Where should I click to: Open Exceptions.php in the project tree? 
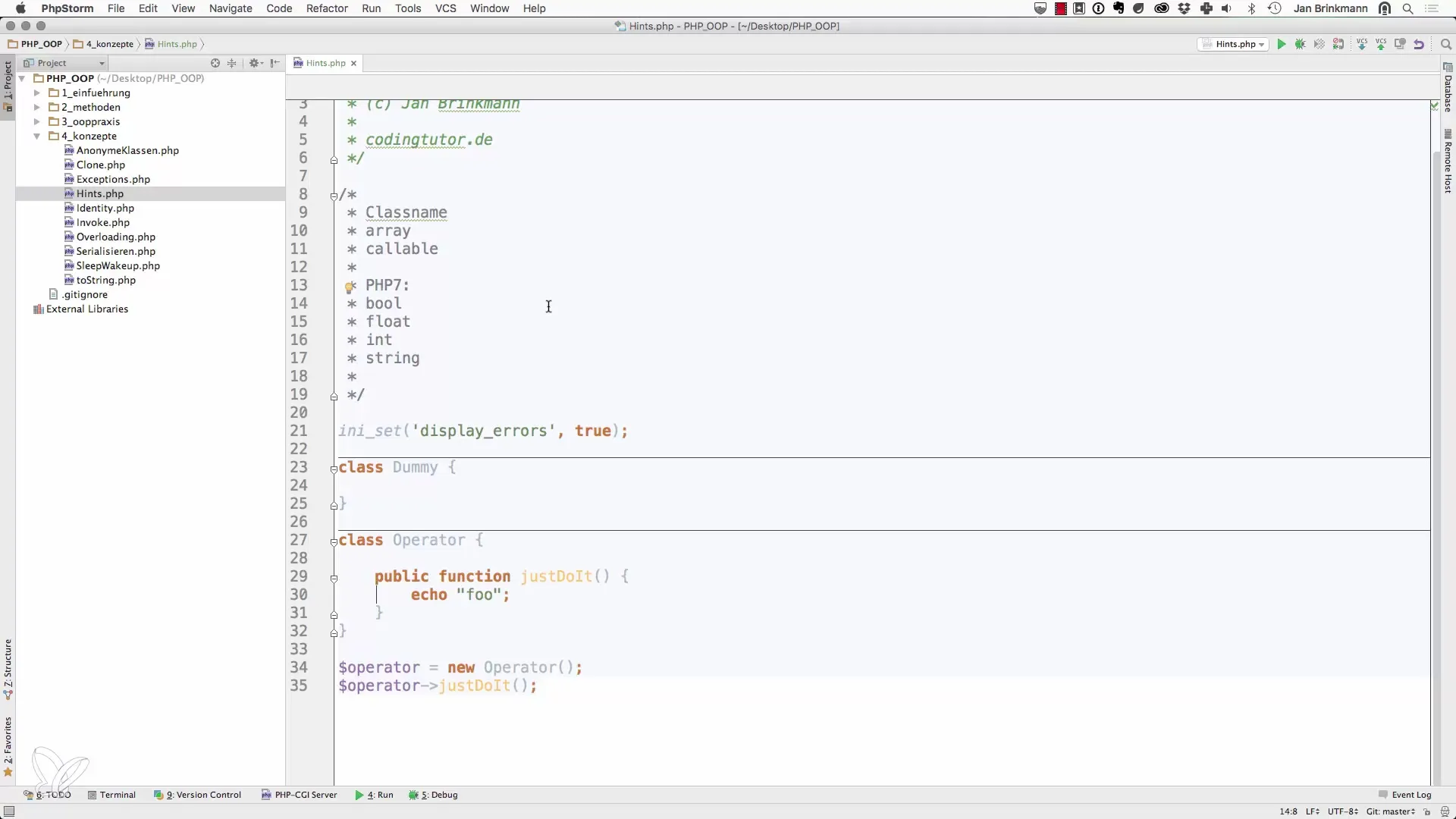click(113, 179)
